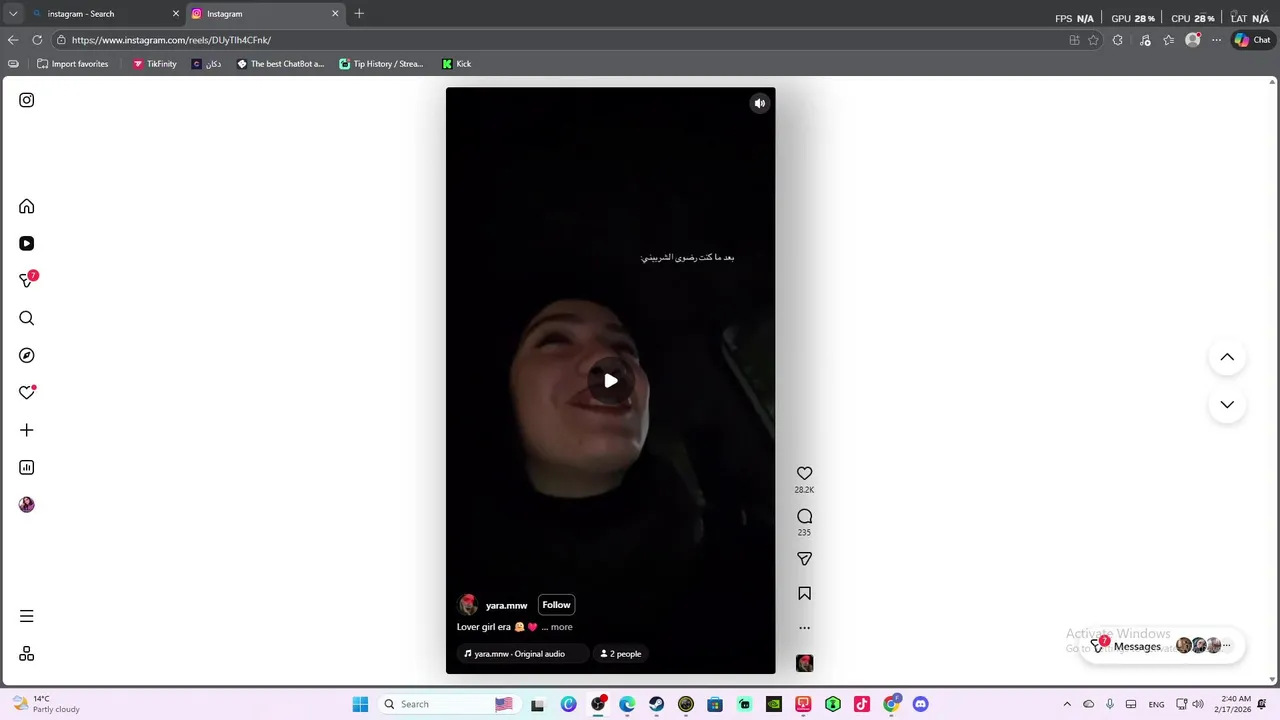View the '2 people' tagged in the reel
The height and width of the screenshot is (720, 1280).
point(620,654)
